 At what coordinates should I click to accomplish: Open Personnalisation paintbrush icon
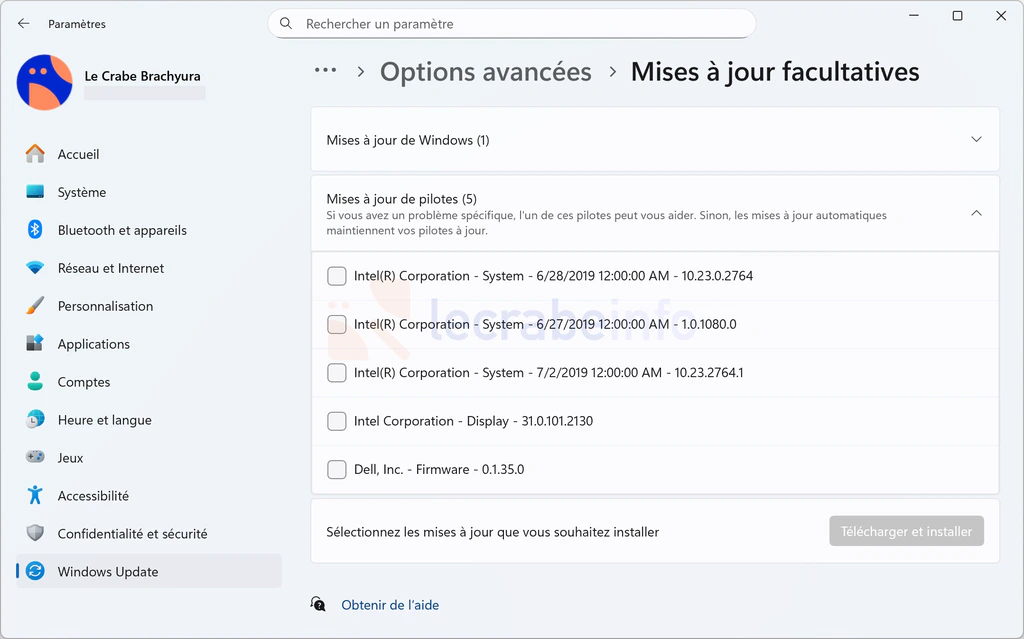click(x=35, y=306)
